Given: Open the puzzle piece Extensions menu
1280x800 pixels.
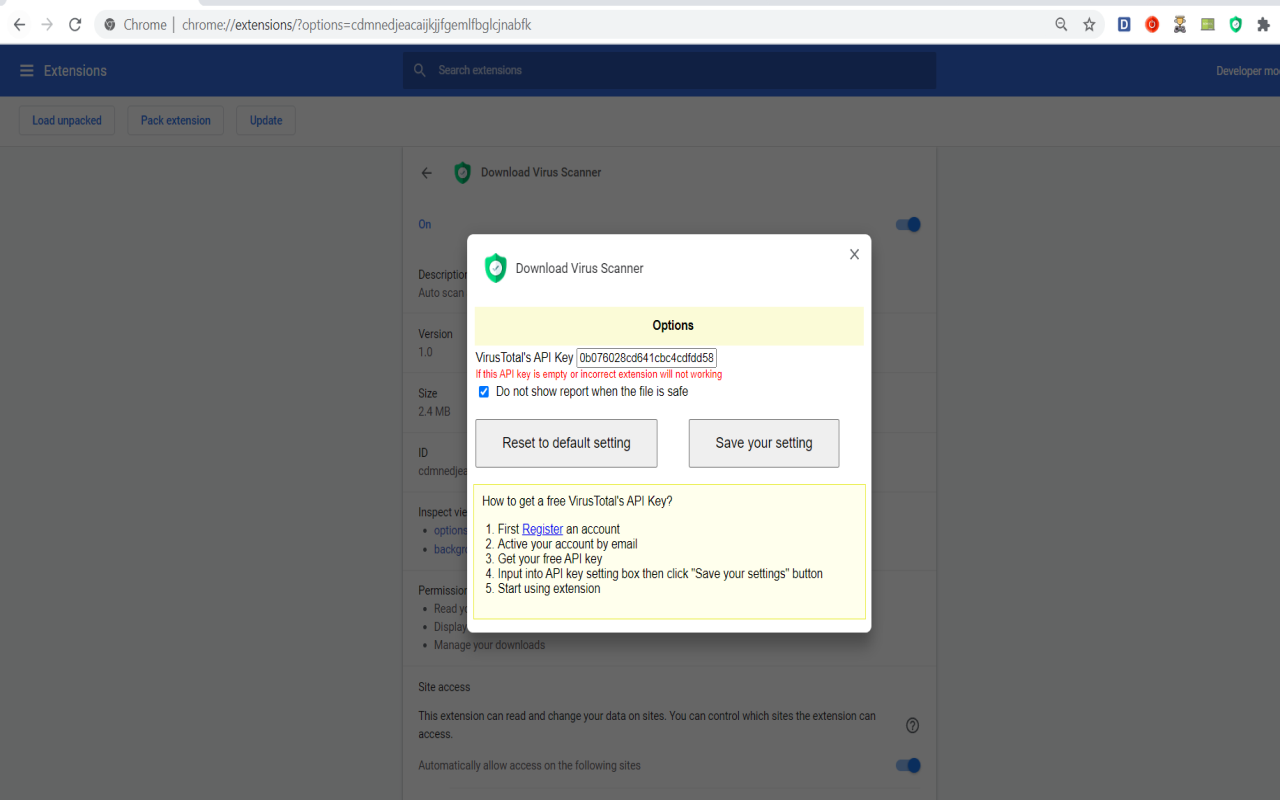Looking at the screenshot, I should pyautogui.click(x=1264, y=25).
